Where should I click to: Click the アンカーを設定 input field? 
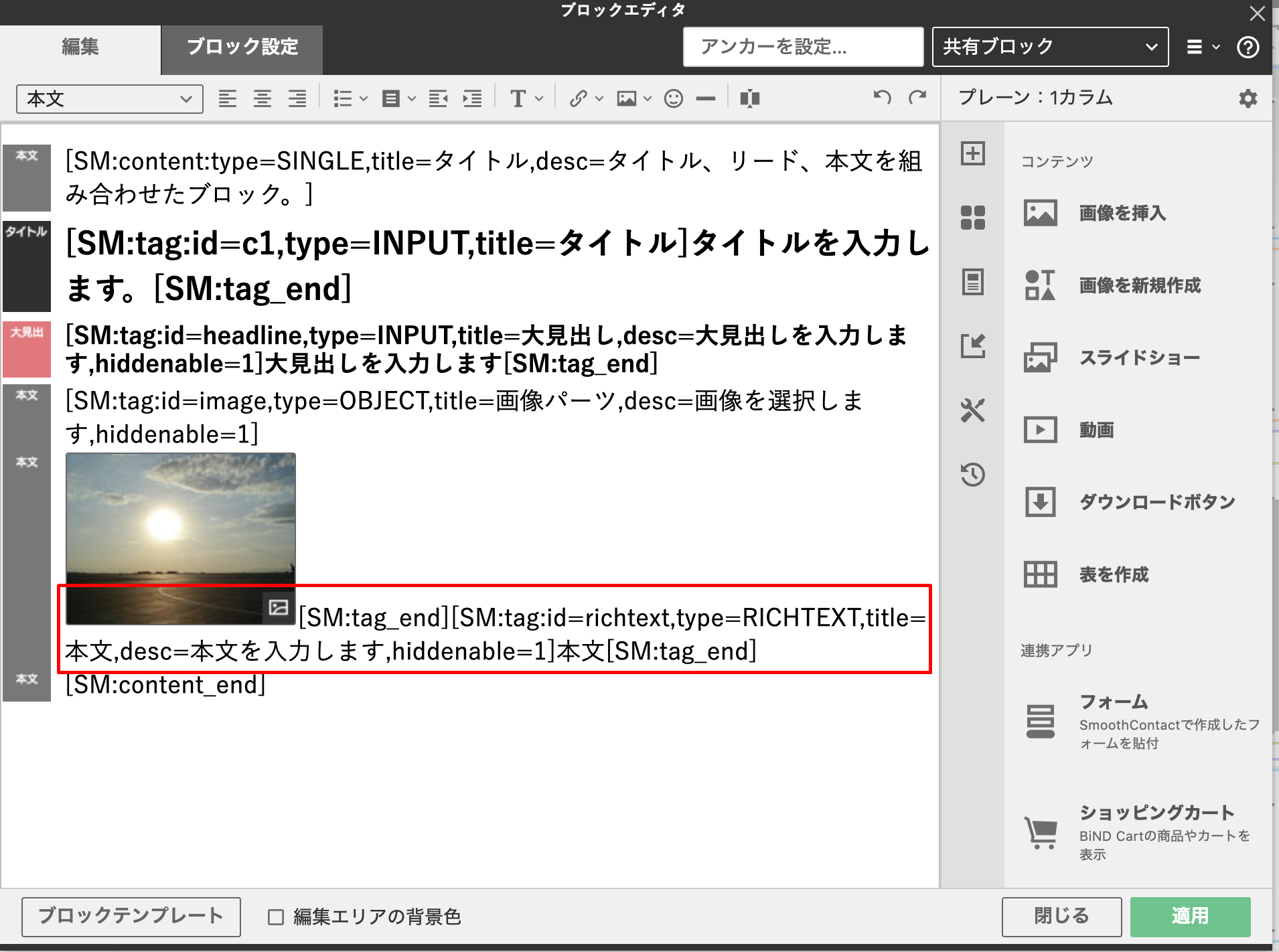tap(803, 47)
